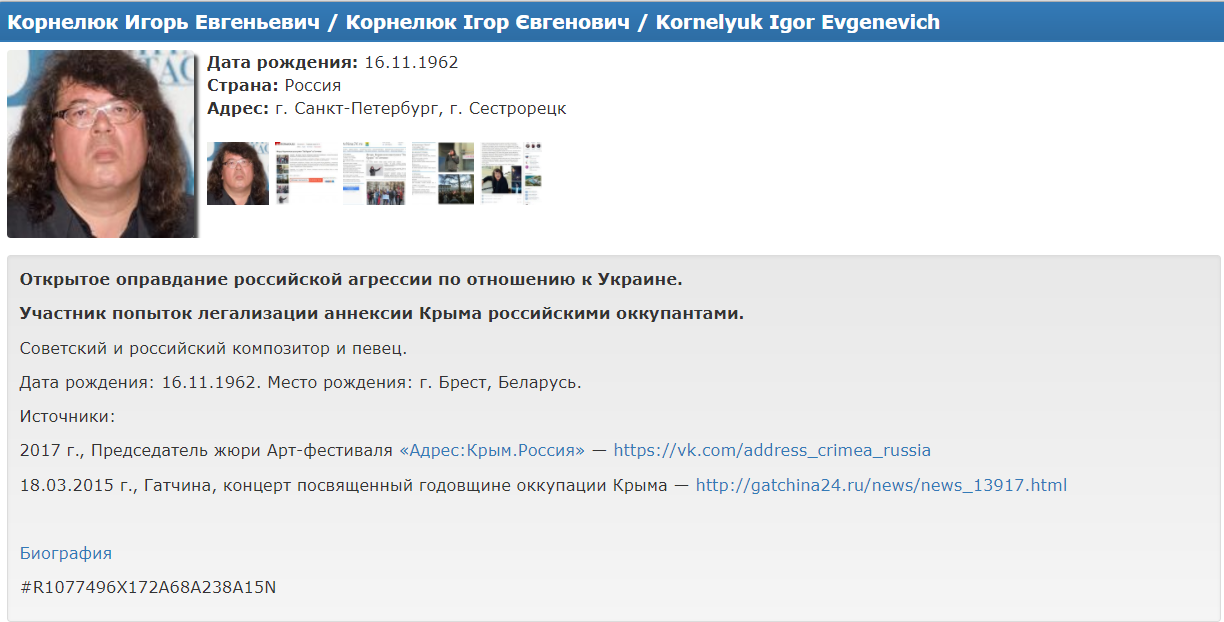Viewport: 1224px width, 622px height.
Task: Click the Адрес line with Сестрорецк
Action: pos(386,108)
